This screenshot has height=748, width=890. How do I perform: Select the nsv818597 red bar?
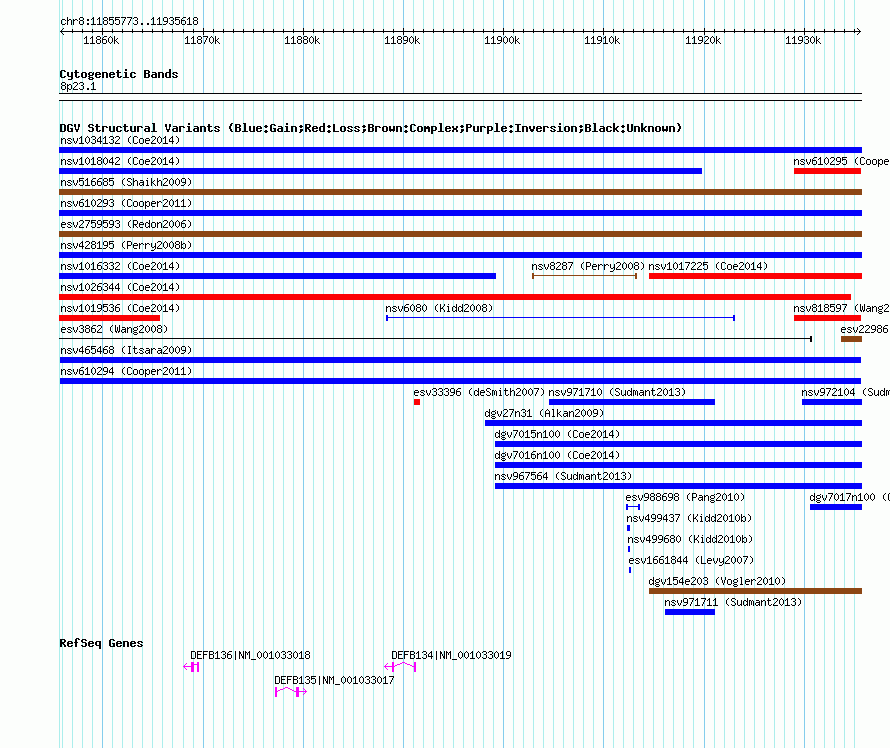[828, 318]
